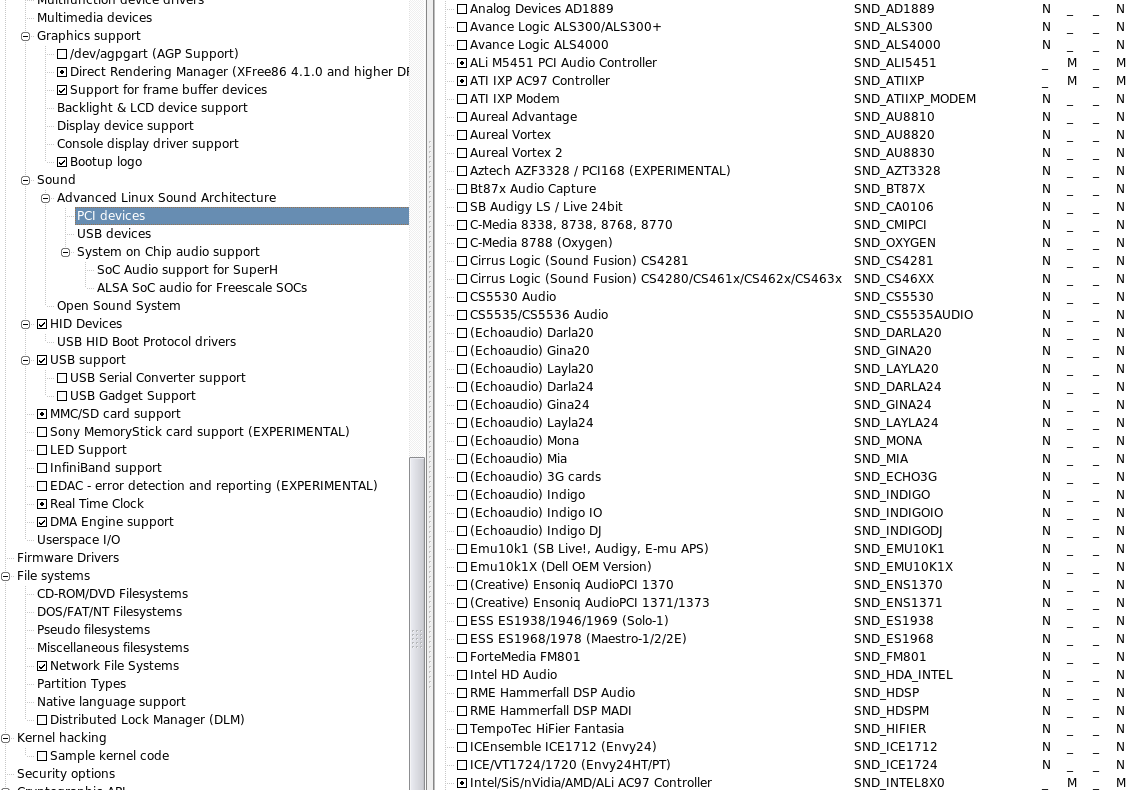Enable Intel HD Audio checkbox

coord(462,675)
